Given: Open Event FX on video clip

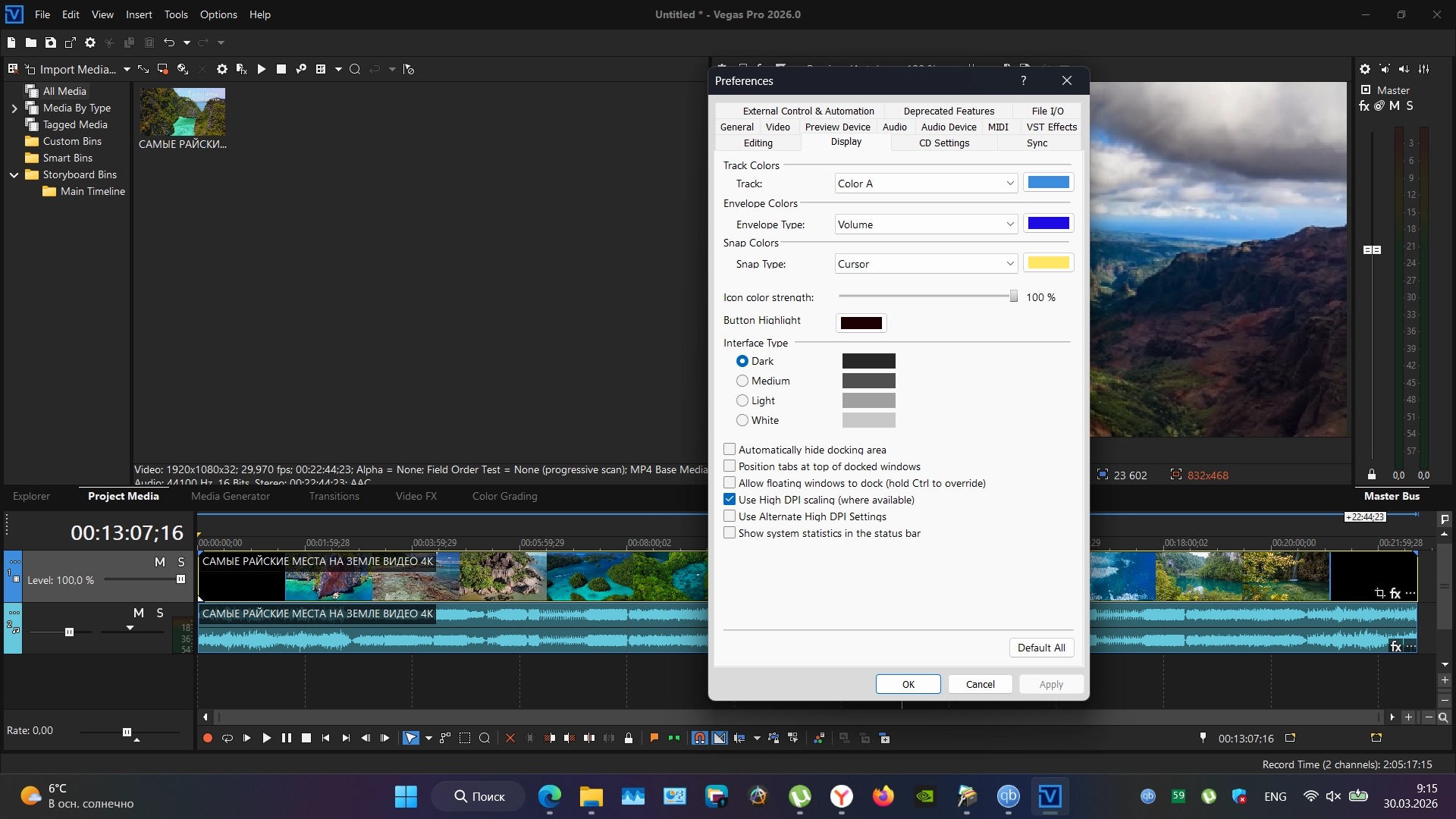Looking at the screenshot, I should (1395, 594).
